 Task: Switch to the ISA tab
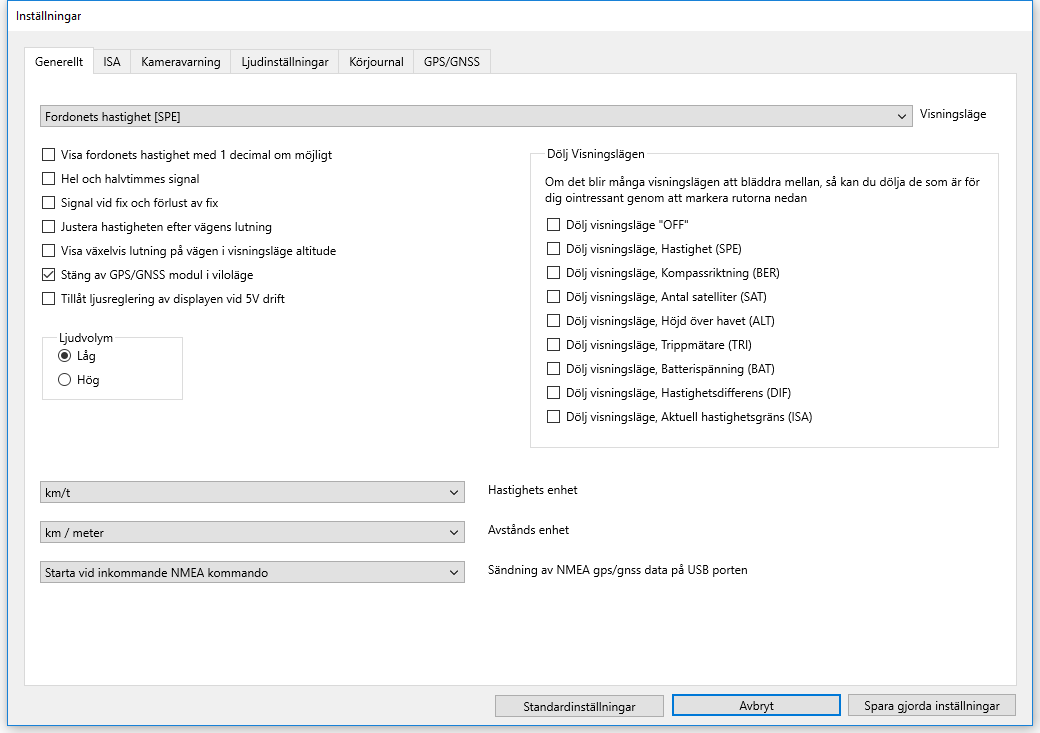click(112, 62)
